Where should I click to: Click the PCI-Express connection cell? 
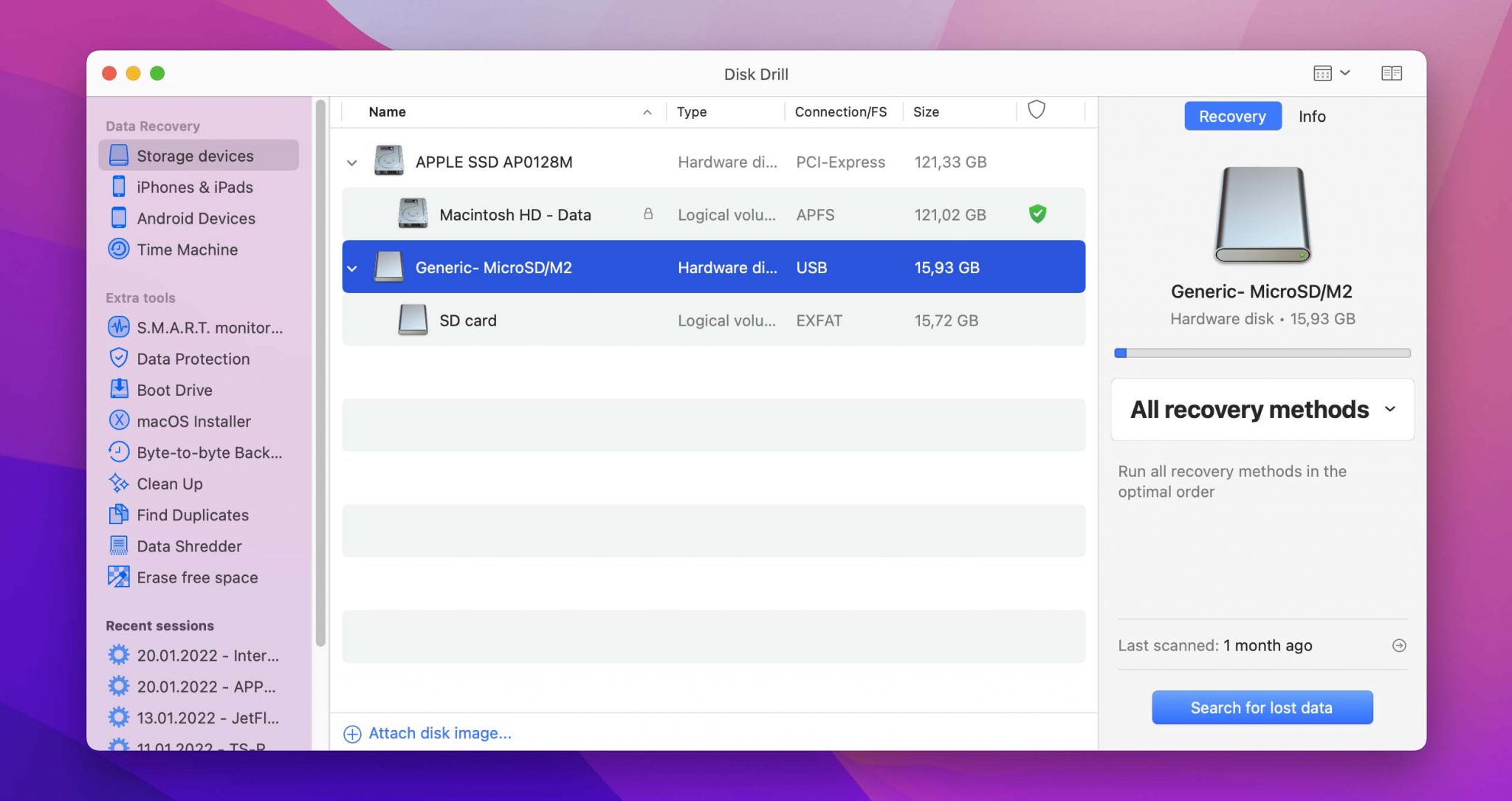[x=840, y=162]
